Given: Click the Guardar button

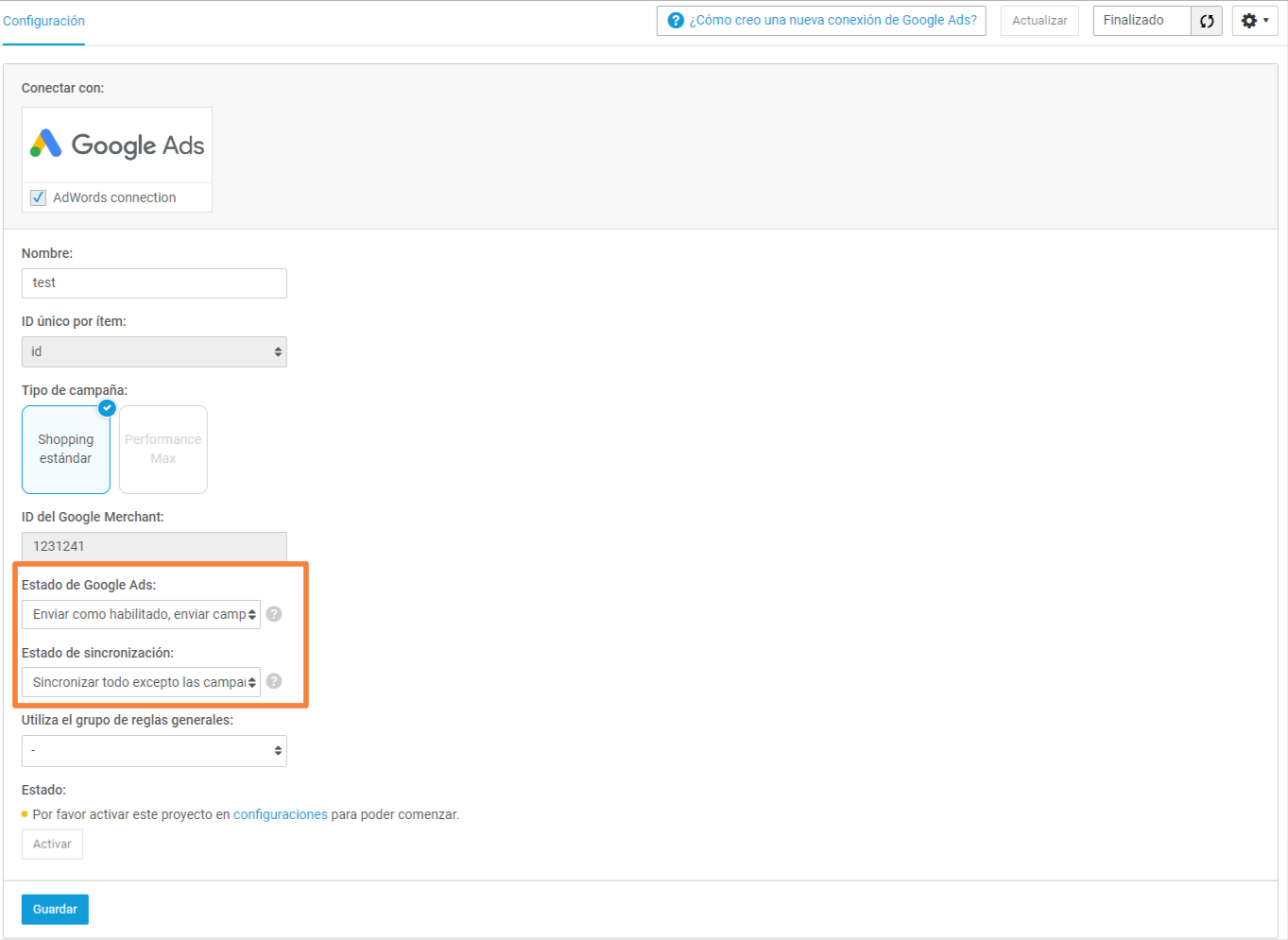Looking at the screenshot, I should pos(55,909).
